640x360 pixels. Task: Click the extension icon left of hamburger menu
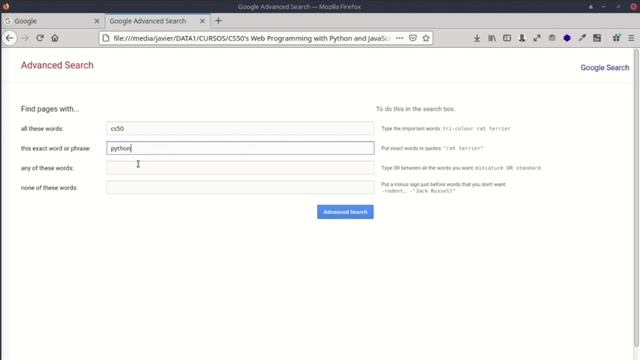(616, 38)
